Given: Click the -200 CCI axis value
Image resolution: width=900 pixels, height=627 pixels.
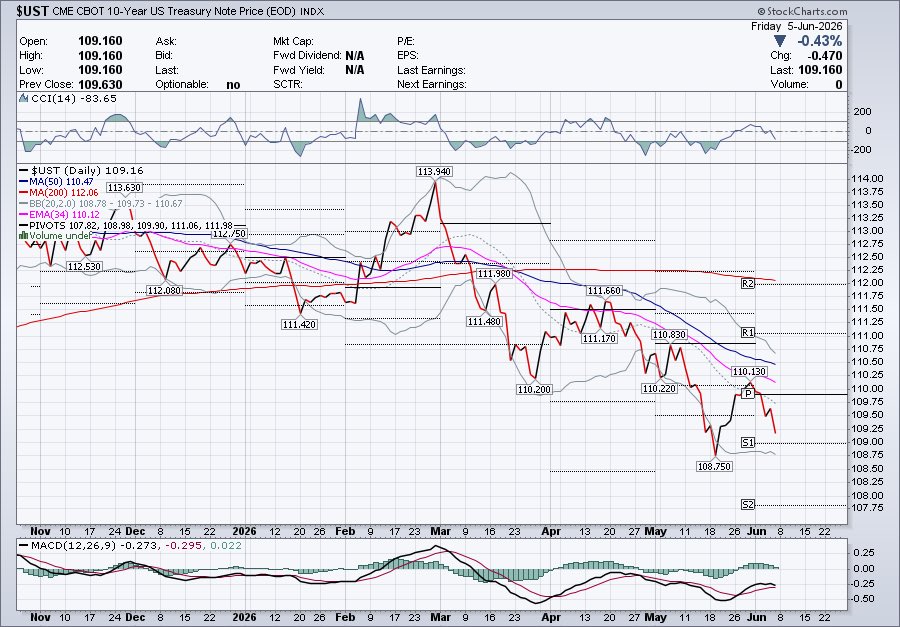Looking at the screenshot, I should click(860, 149).
